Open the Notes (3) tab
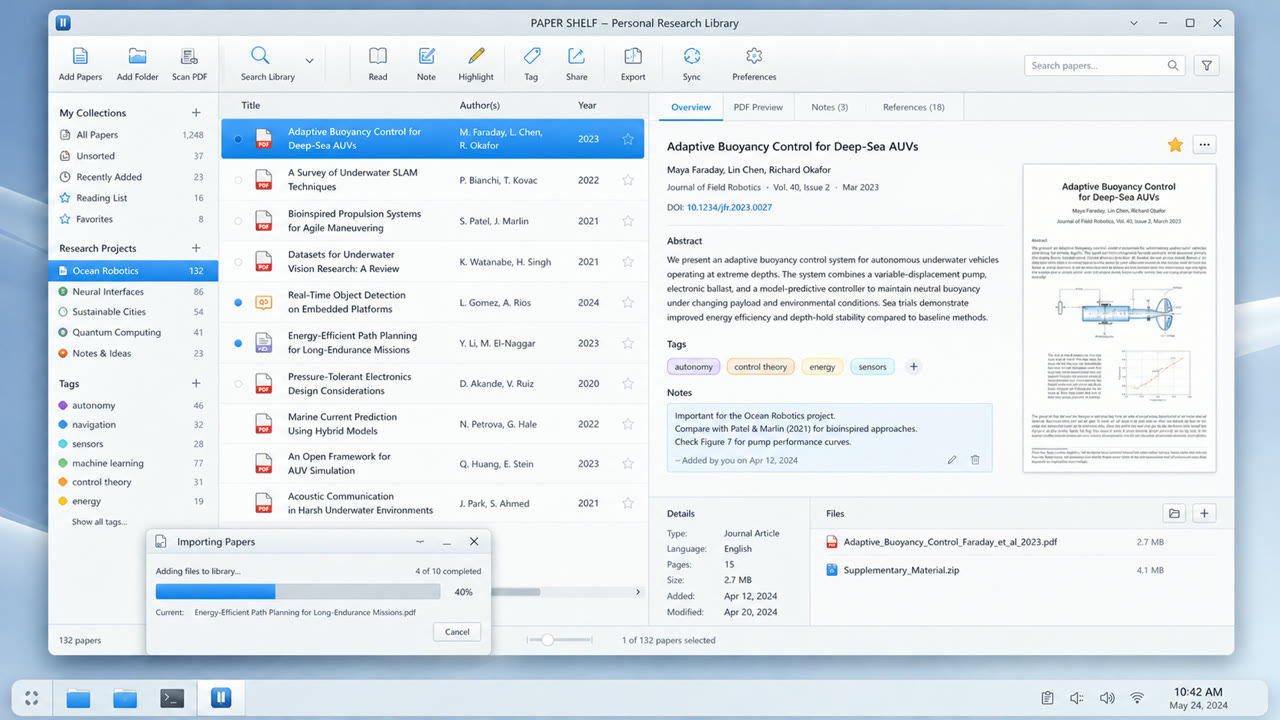This screenshot has height=720, width=1280. [830, 107]
